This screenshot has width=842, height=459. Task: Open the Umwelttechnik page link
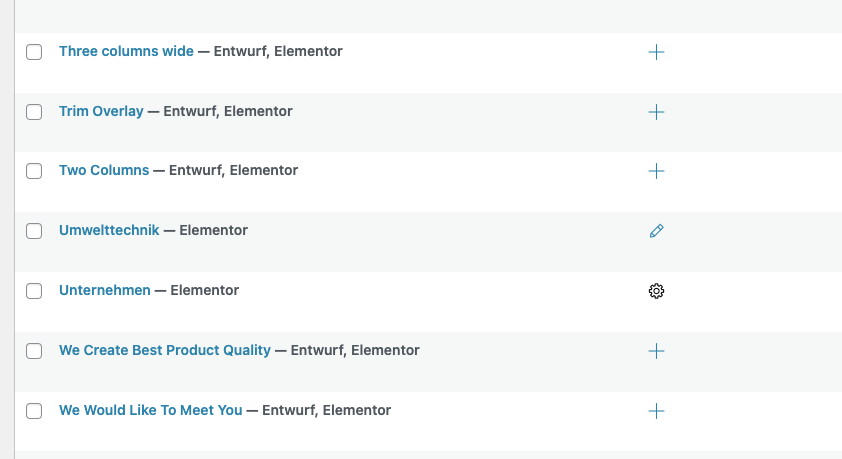pos(109,230)
